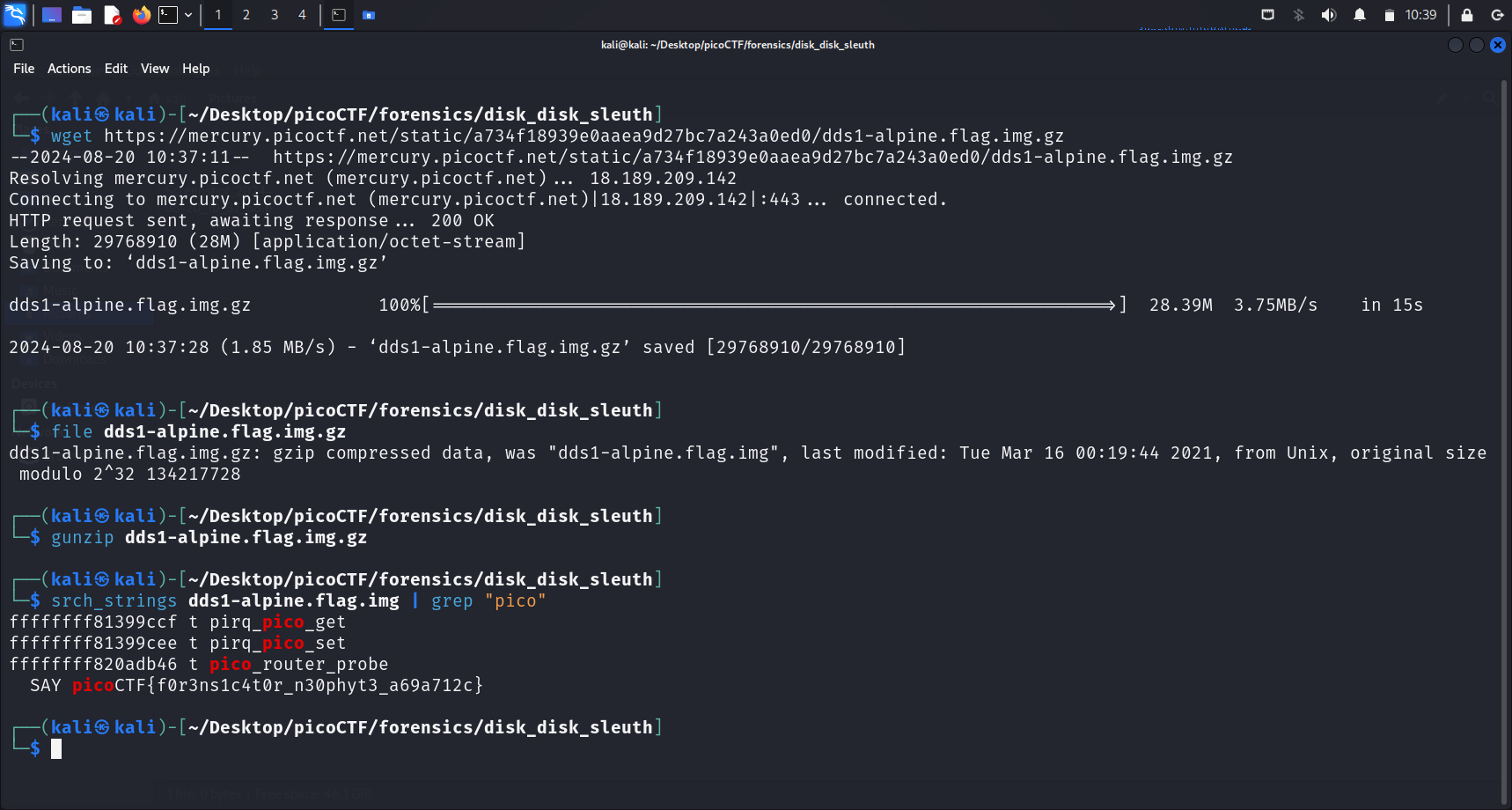Launch the text editor panel icon
Screen dimensions: 1512x810
click(x=112, y=15)
